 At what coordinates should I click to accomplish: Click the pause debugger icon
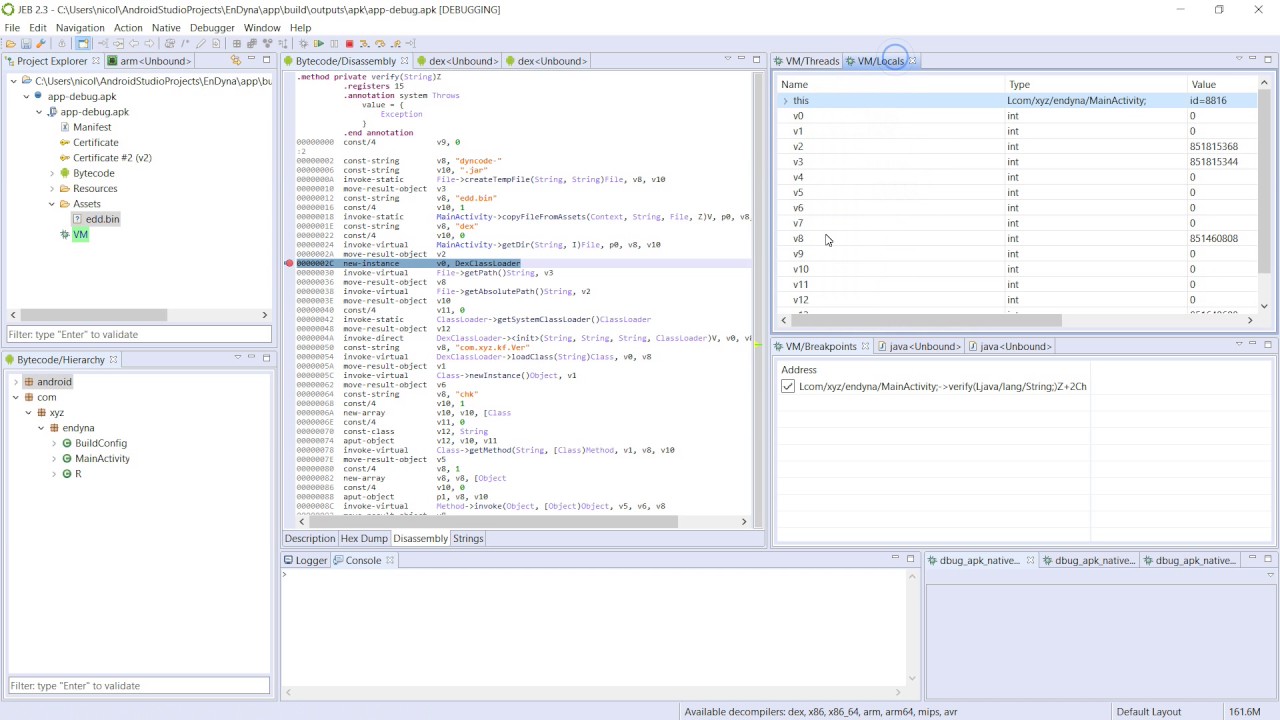click(x=333, y=44)
